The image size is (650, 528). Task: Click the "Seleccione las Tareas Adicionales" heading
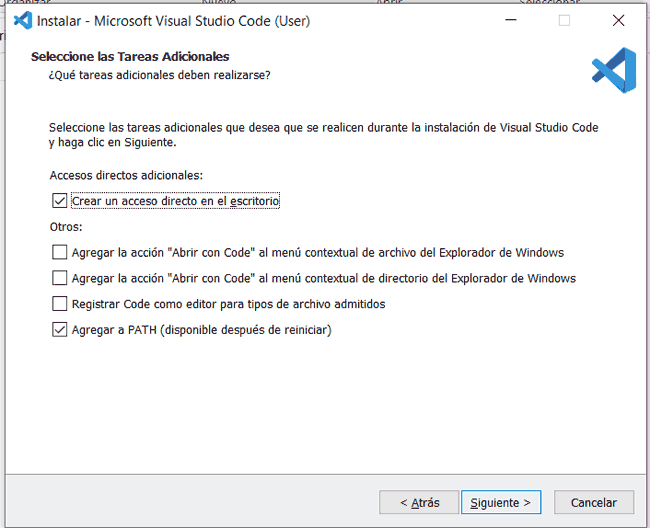click(130, 57)
